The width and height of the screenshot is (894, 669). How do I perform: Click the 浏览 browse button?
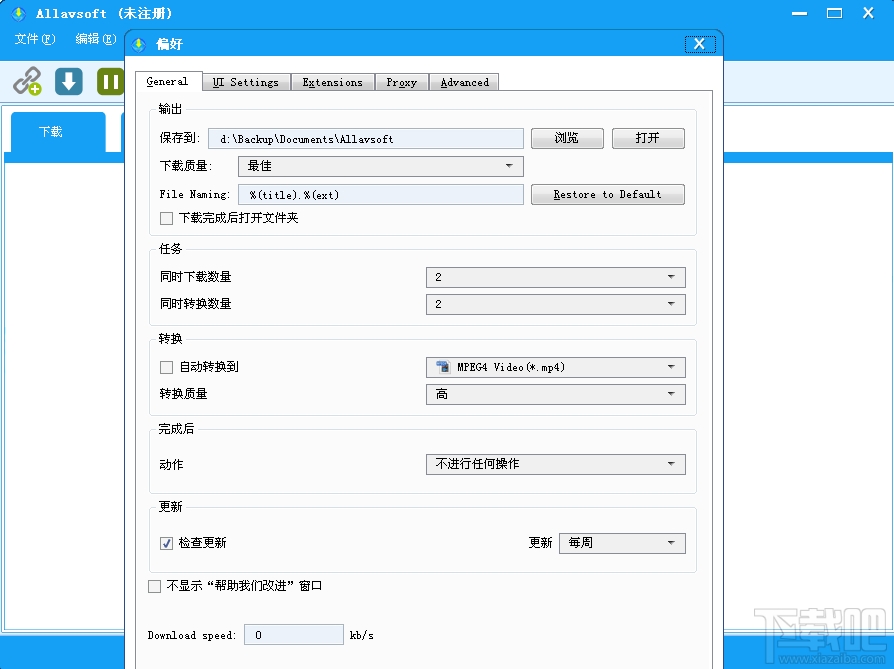tap(567, 138)
